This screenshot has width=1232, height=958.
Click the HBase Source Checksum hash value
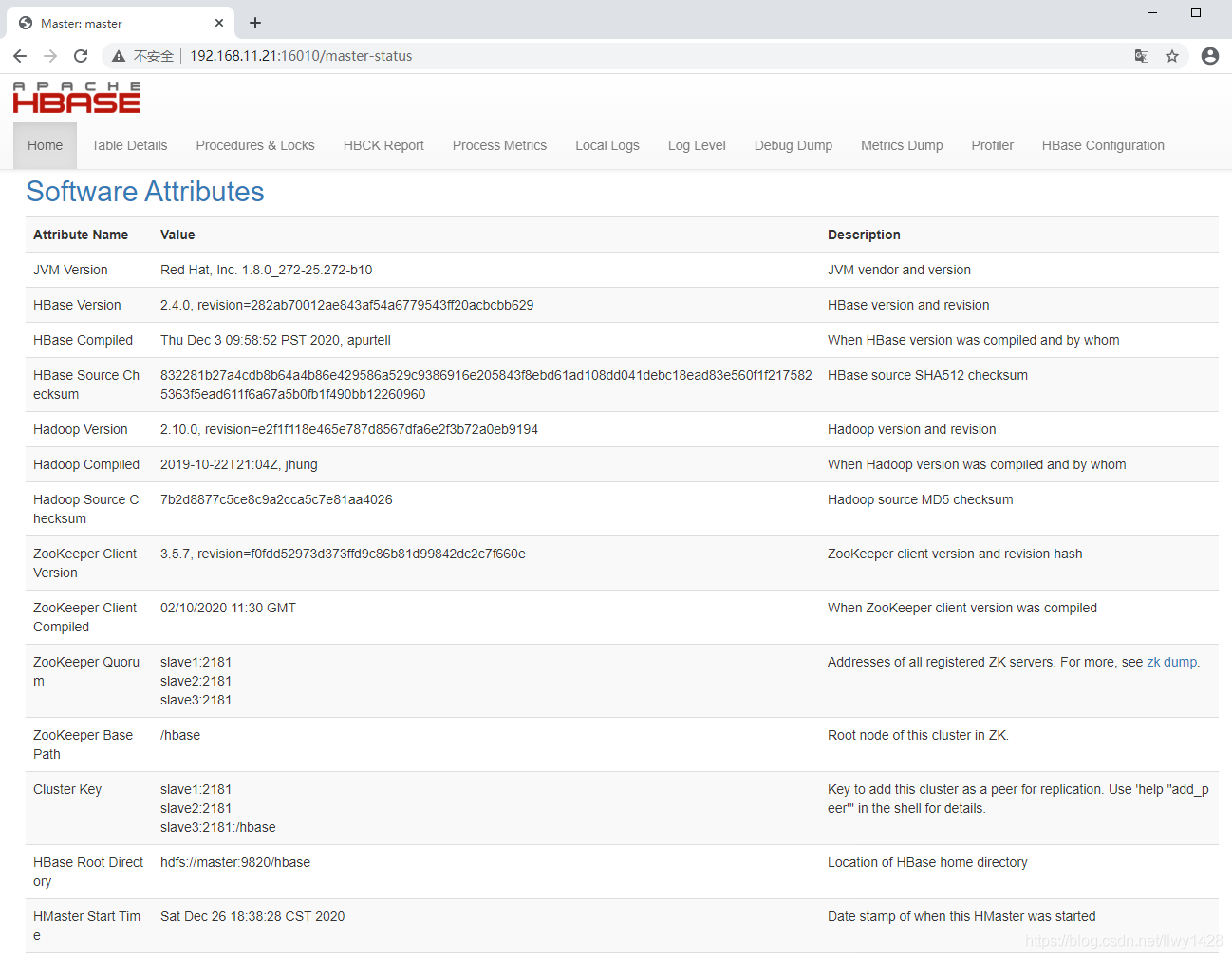coord(486,385)
